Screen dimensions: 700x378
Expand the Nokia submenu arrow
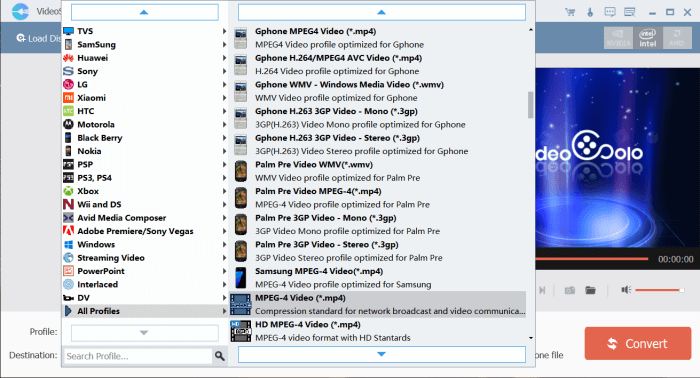[x=224, y=151]
